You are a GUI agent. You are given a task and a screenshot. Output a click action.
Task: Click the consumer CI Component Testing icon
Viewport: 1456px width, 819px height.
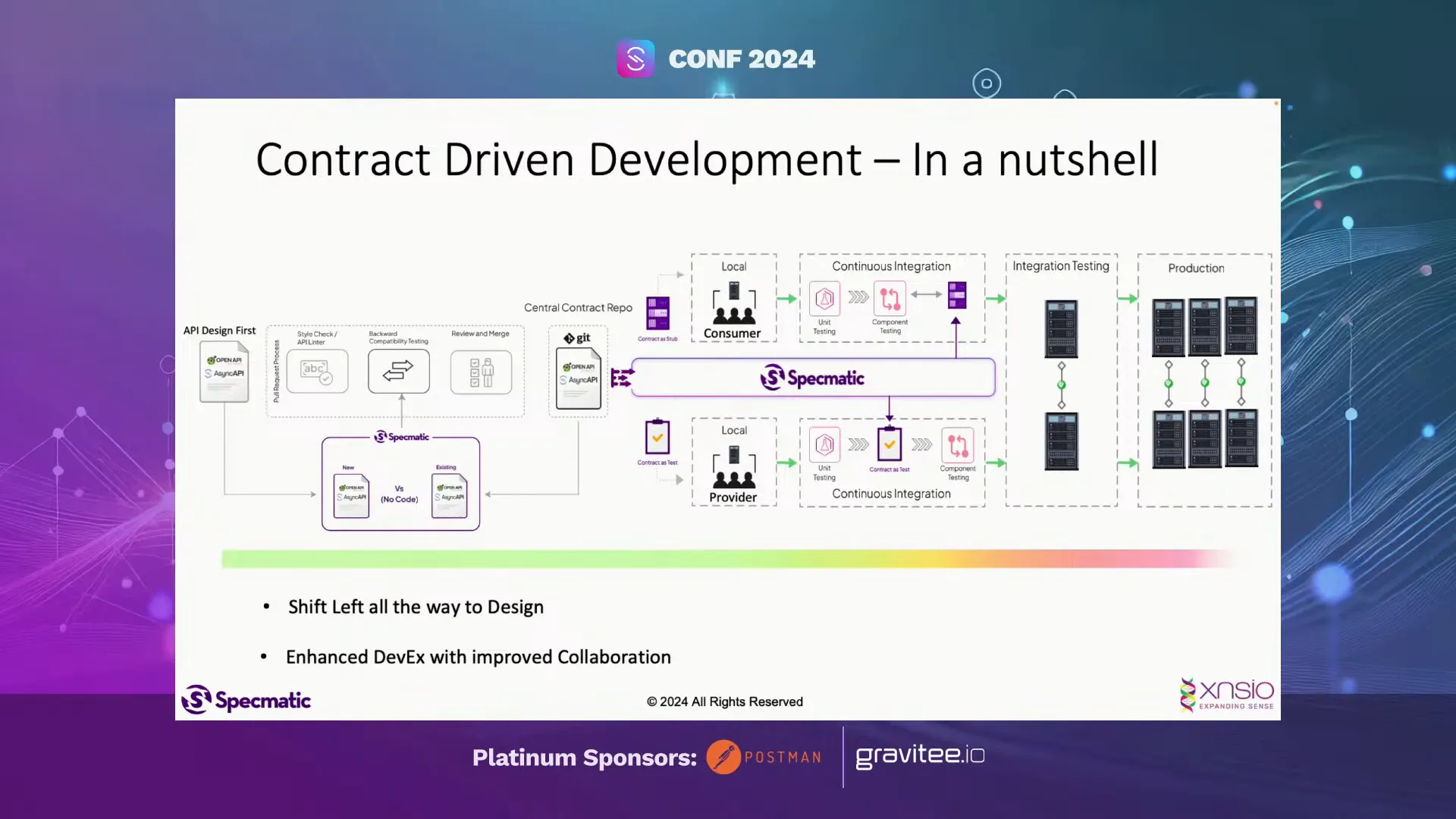click(x=890, y=298)
